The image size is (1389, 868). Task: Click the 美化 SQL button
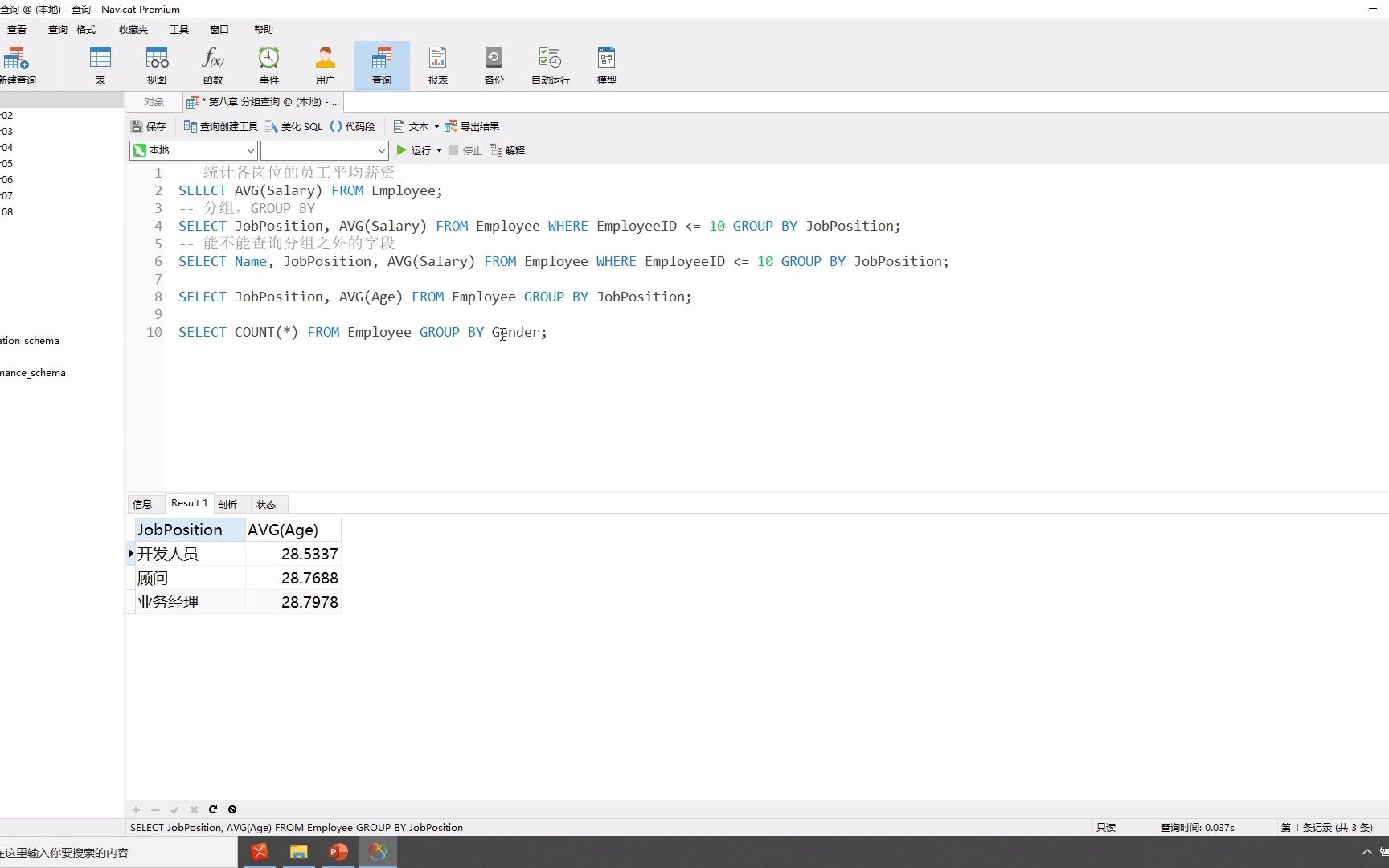coord(294,127)
